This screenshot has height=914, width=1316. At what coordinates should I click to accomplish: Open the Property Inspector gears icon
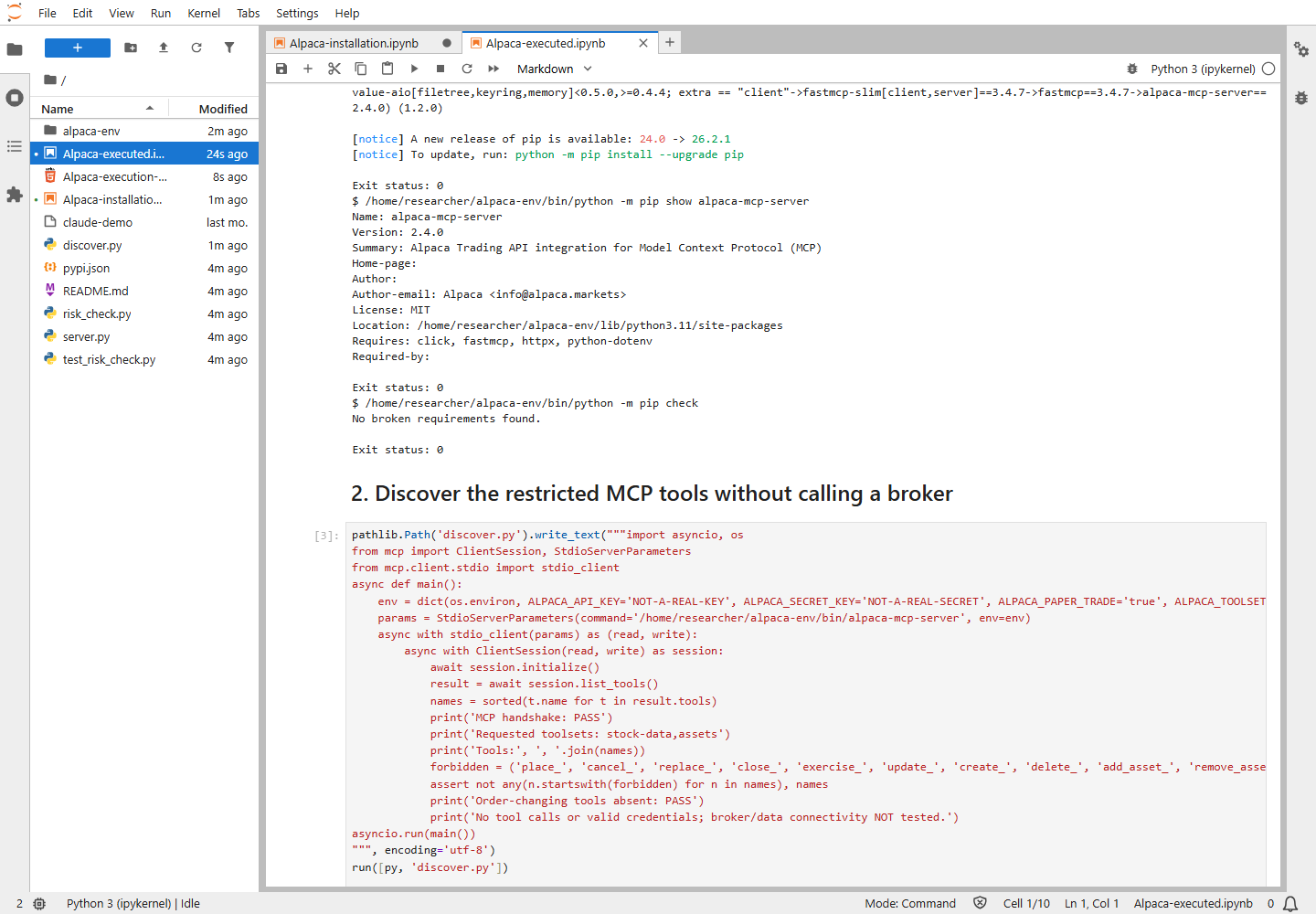pyautogui.click(x=1301, y=49)
